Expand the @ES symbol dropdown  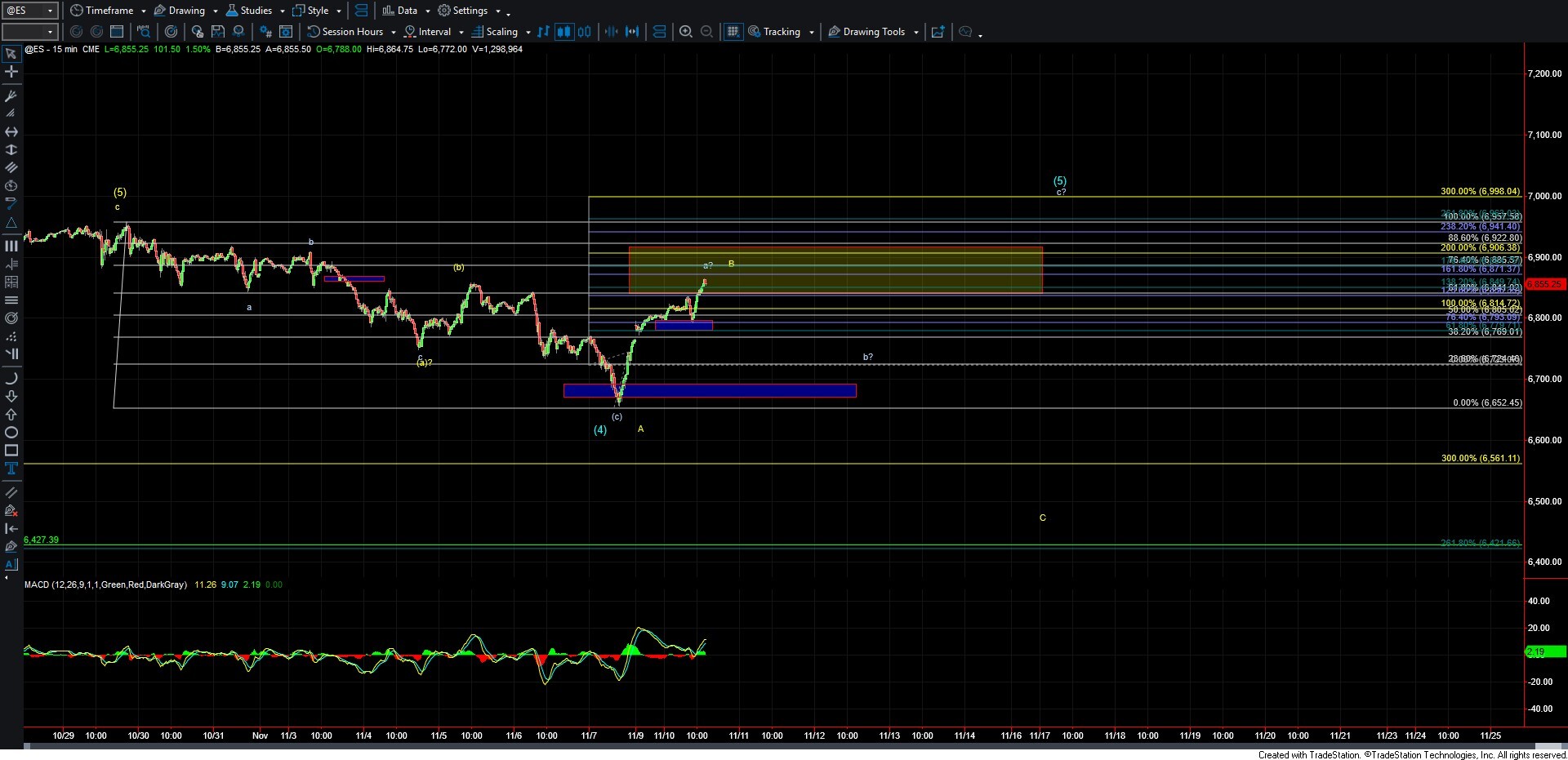coord(50,11)
